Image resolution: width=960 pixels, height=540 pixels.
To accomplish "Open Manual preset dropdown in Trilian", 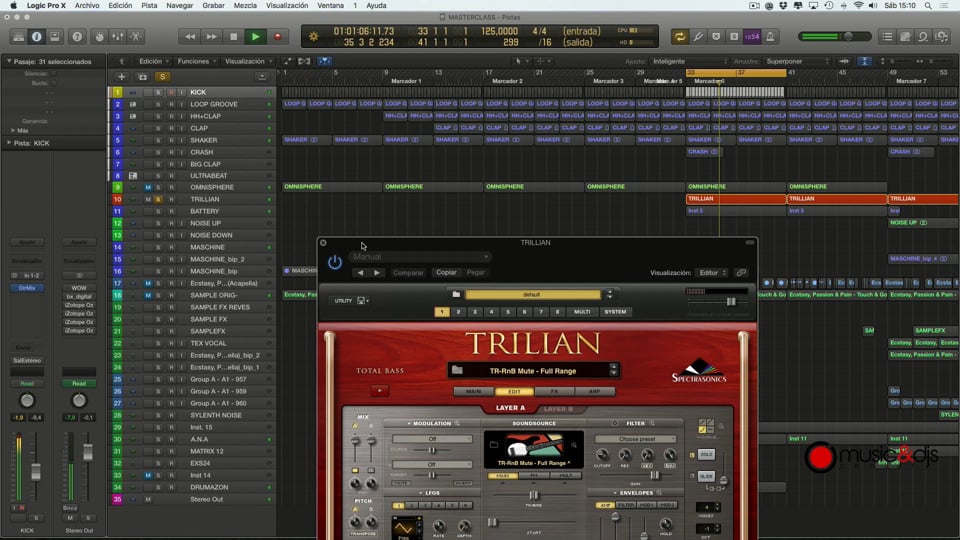I will pos(420,257).
